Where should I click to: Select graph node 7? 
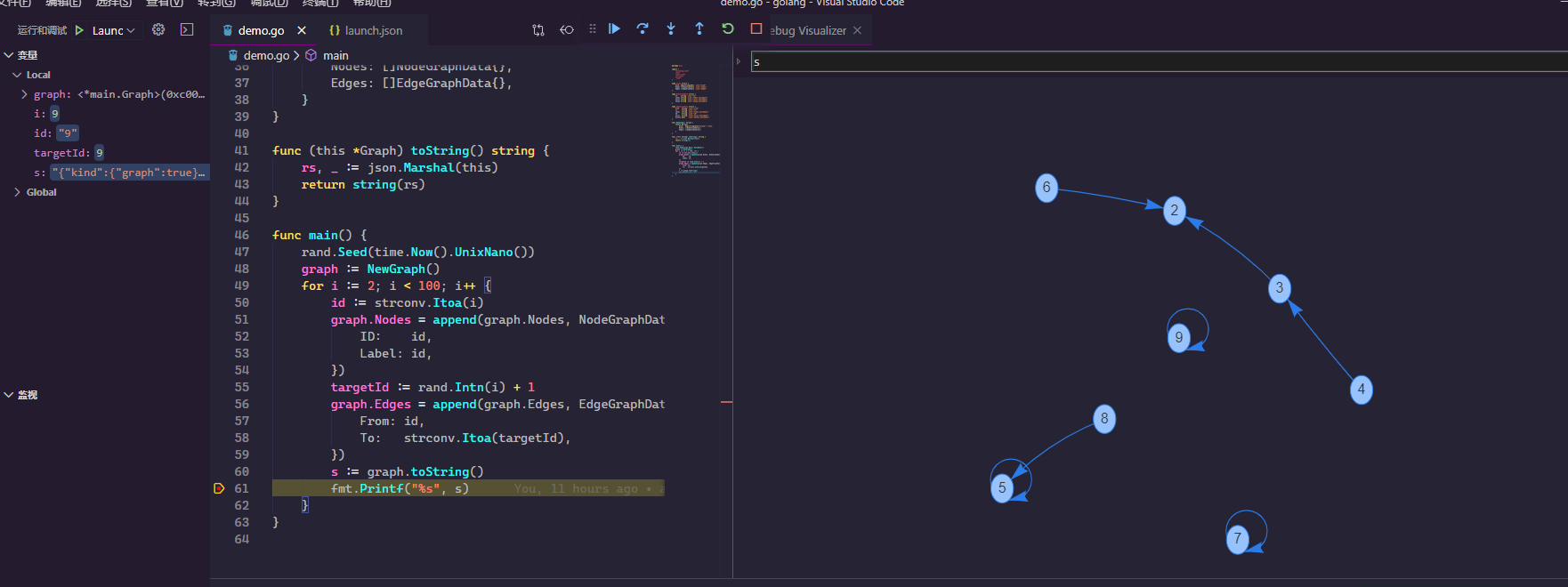[x=1237, y=538]
